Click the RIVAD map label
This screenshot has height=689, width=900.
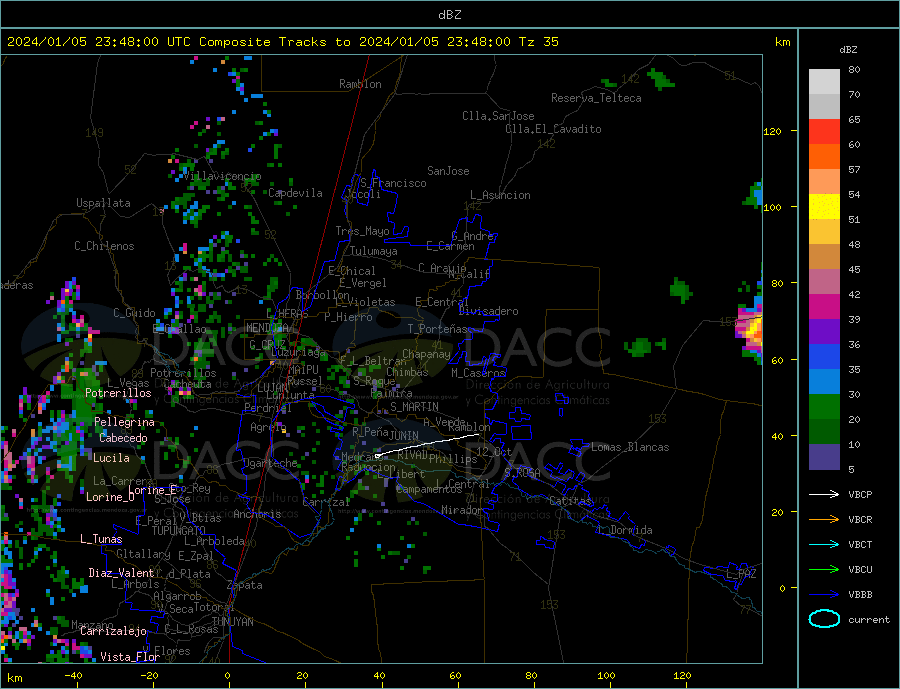413,455
